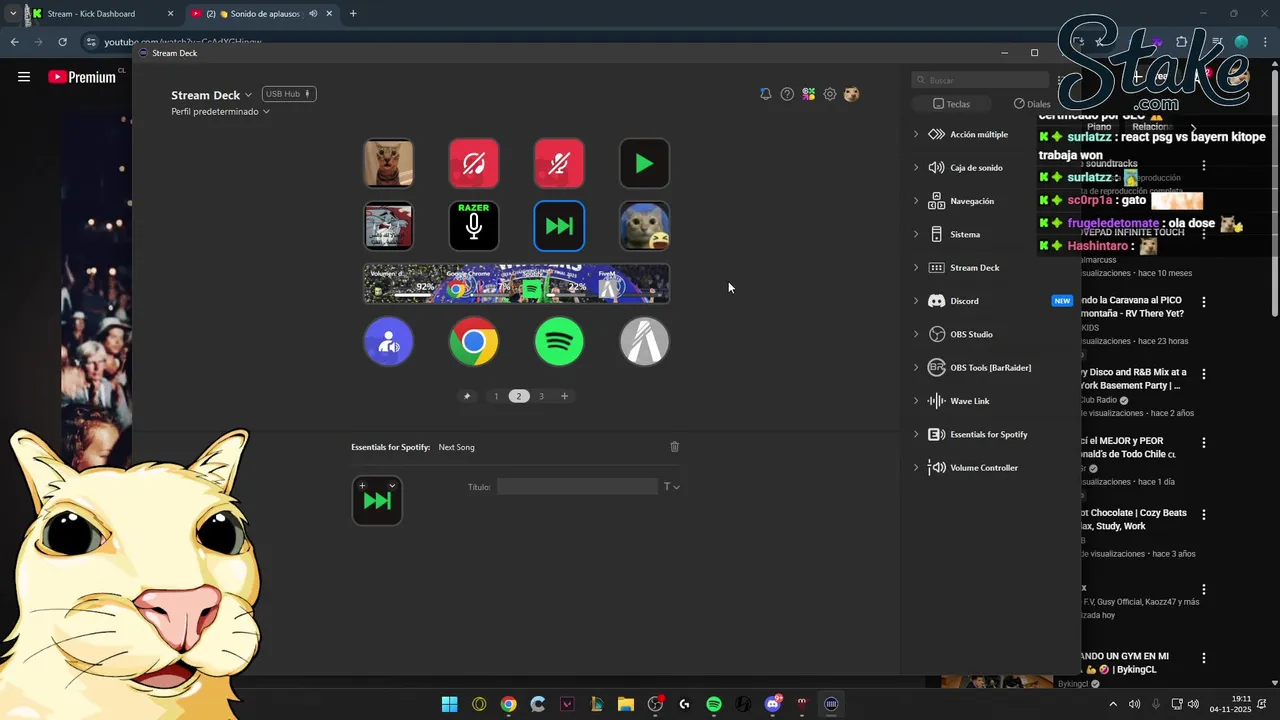
Task: Select the purple Discord voice key
Action: [x=388, y=342]
